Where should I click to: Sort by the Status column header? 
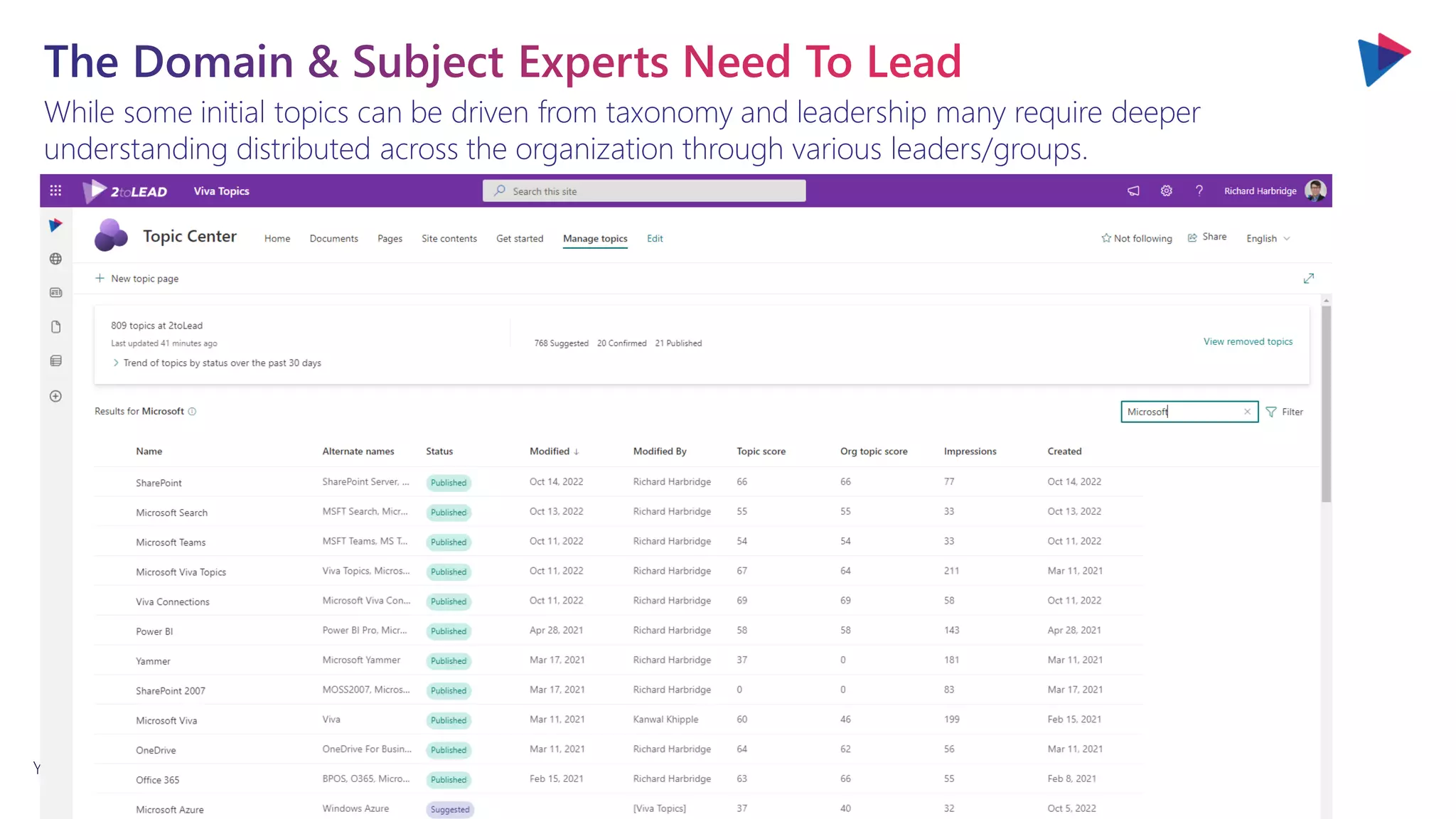(439, 451)
